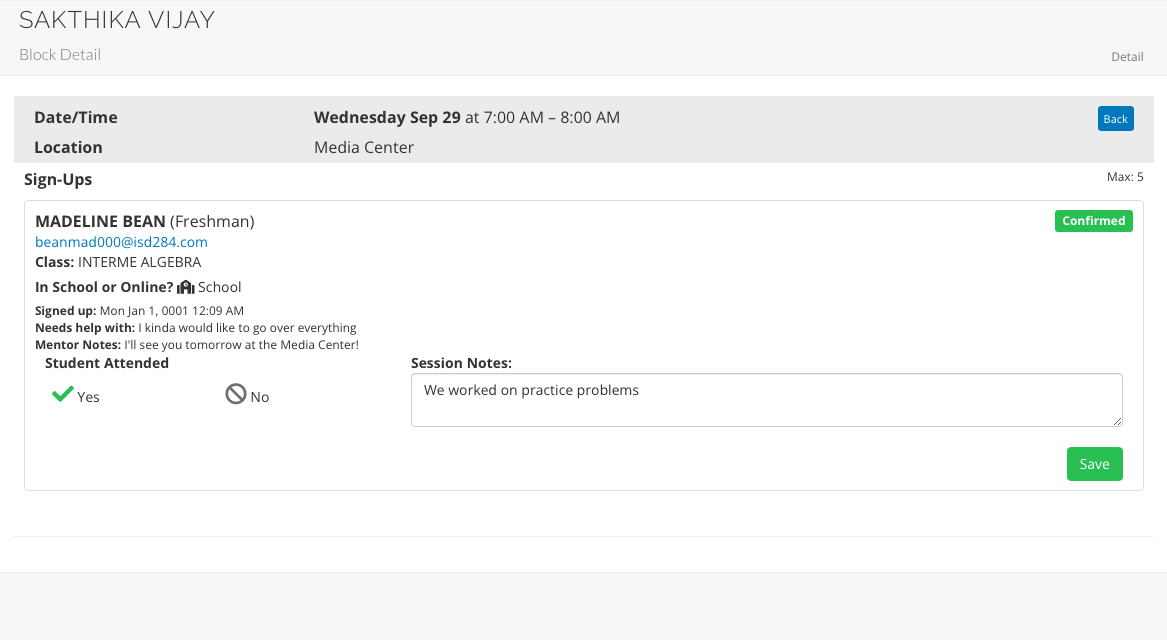The height and width of the screenshot is (640, 1167).
Task: Select the Detail breadcrumb
Action: point(1127,57)
